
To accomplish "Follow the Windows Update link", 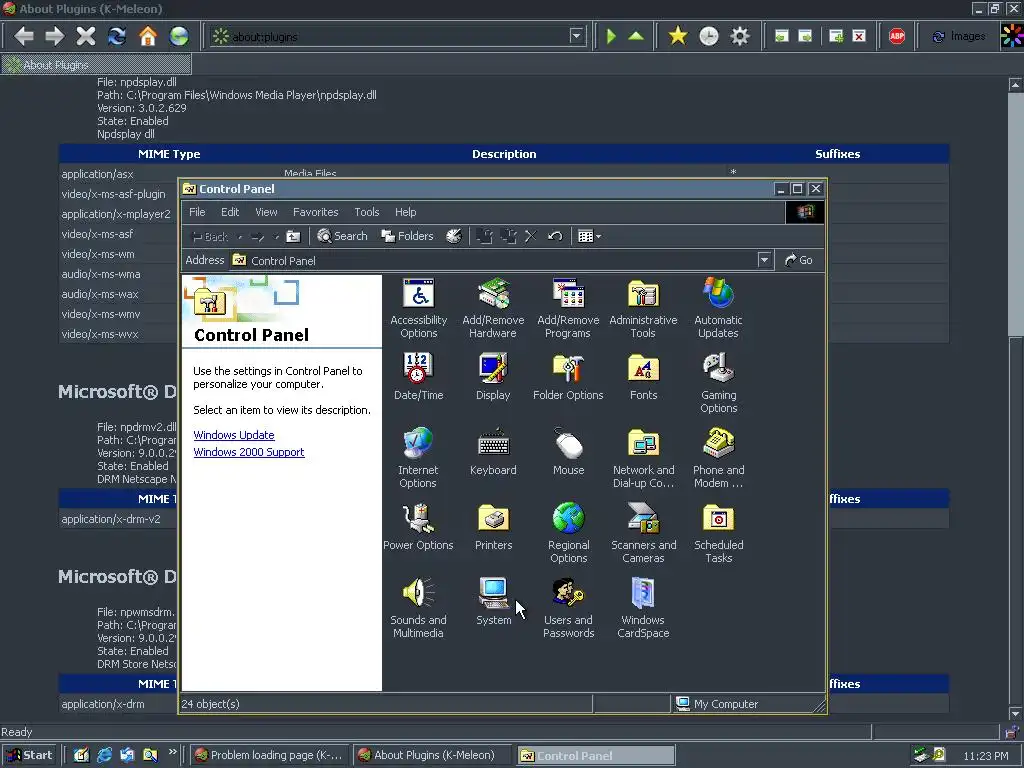I will pos(234,435).
